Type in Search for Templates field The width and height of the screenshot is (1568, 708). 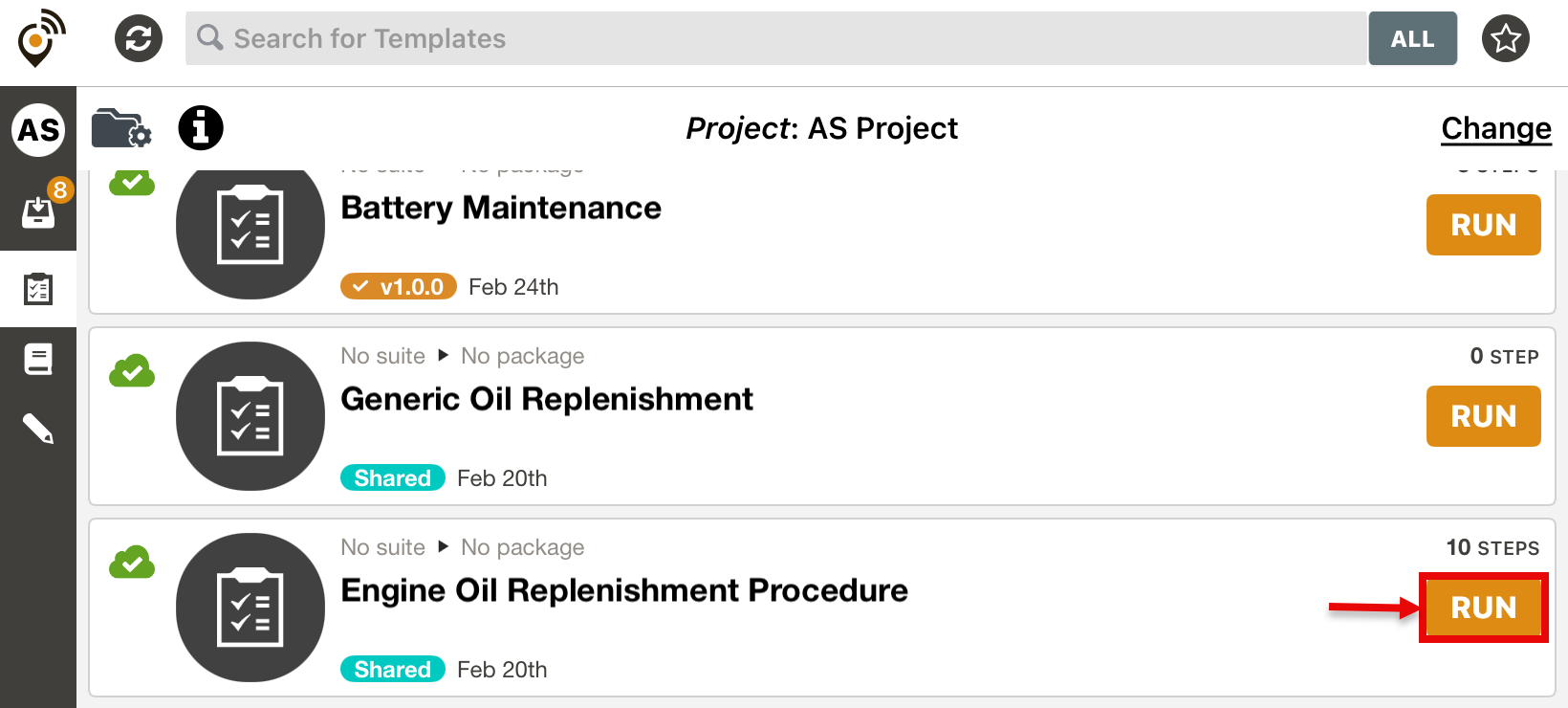[x=774, y=38]
